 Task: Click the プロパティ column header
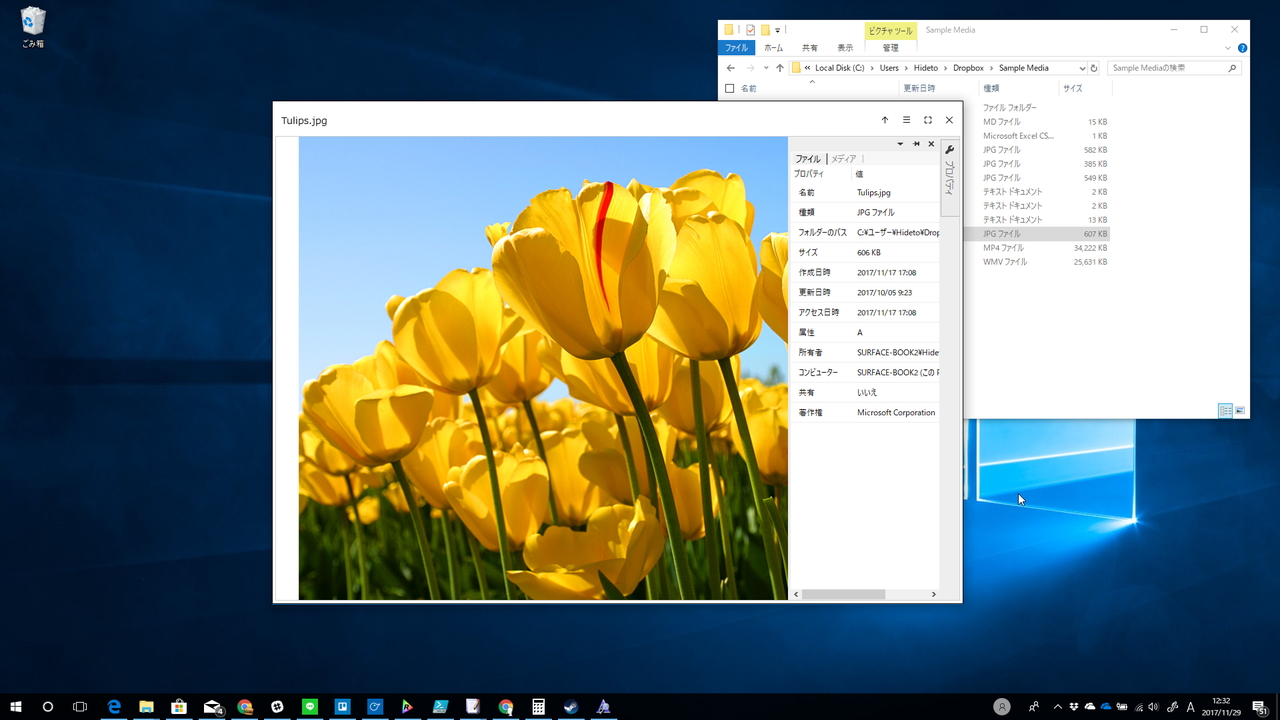coord(809,174)
